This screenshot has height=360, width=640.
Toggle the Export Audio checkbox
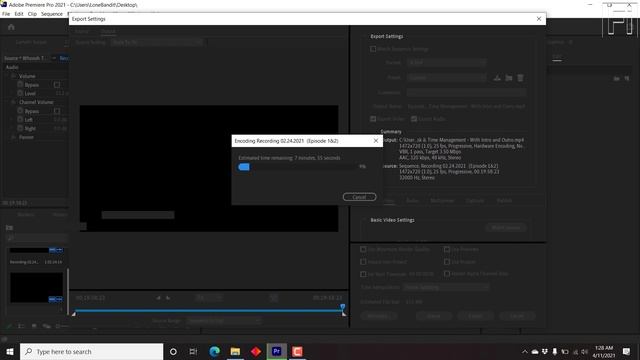click(414, 119)
